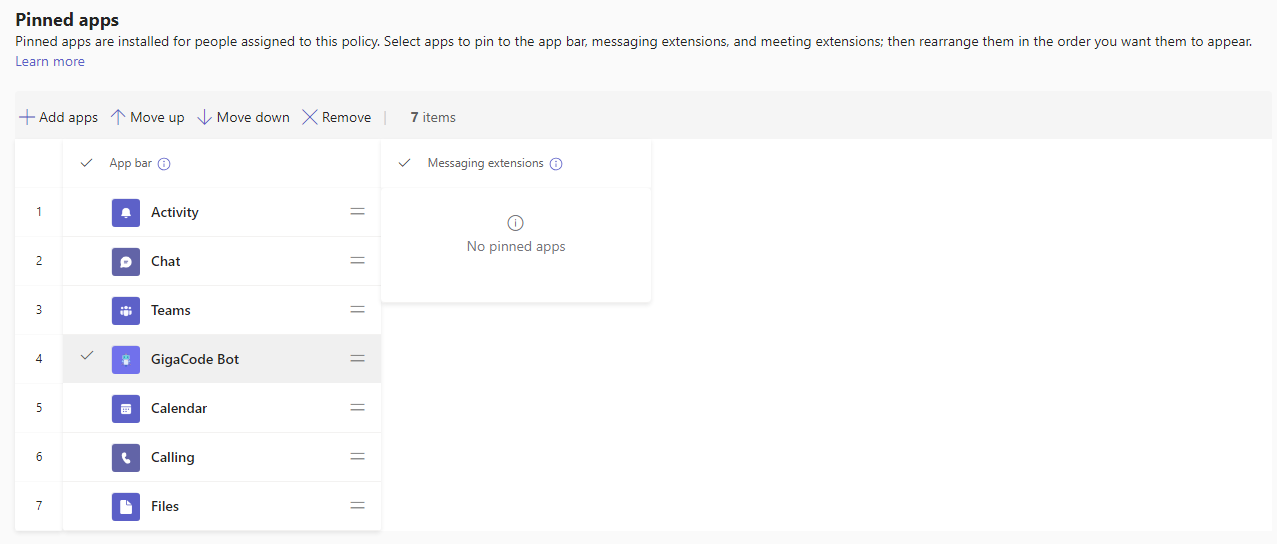Image resolution: width=1277 pixels, height=544 pixels.
Task: Click the Calling phone icon
Action: [x=126, y=457]
